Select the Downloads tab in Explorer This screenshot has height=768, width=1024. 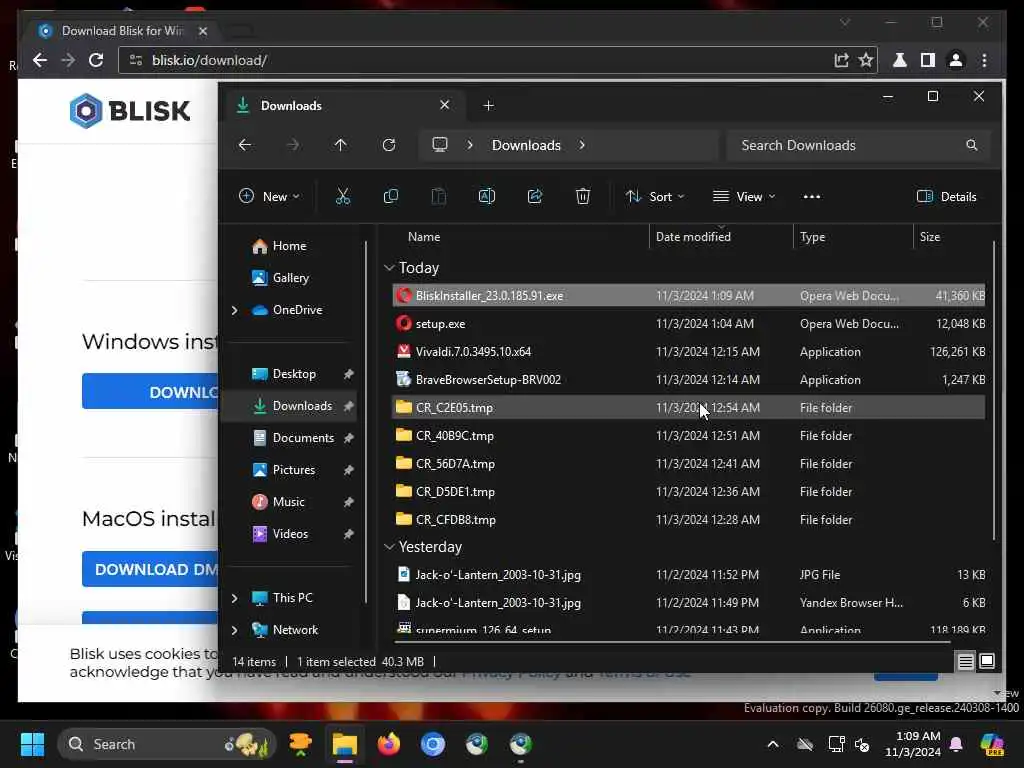pyautogui.click(x=345, y=106)
